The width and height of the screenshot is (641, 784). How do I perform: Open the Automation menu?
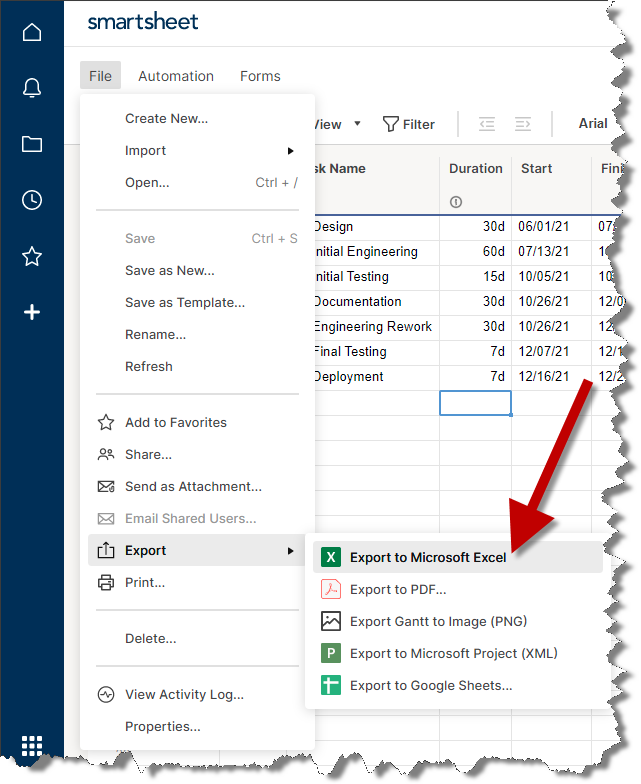(176, 76)
